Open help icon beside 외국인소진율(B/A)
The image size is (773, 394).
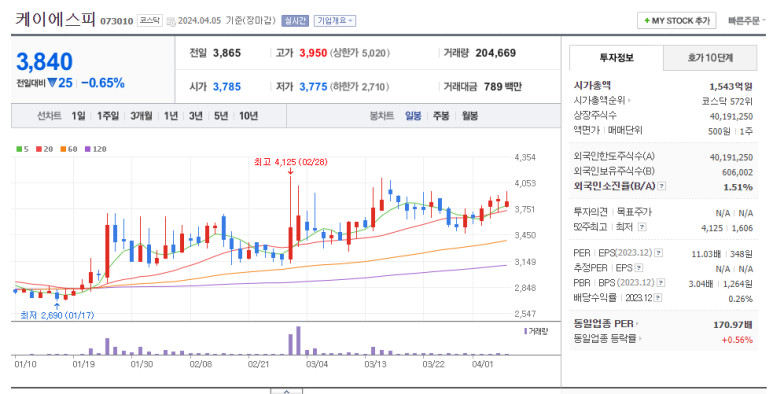point(662,186)
